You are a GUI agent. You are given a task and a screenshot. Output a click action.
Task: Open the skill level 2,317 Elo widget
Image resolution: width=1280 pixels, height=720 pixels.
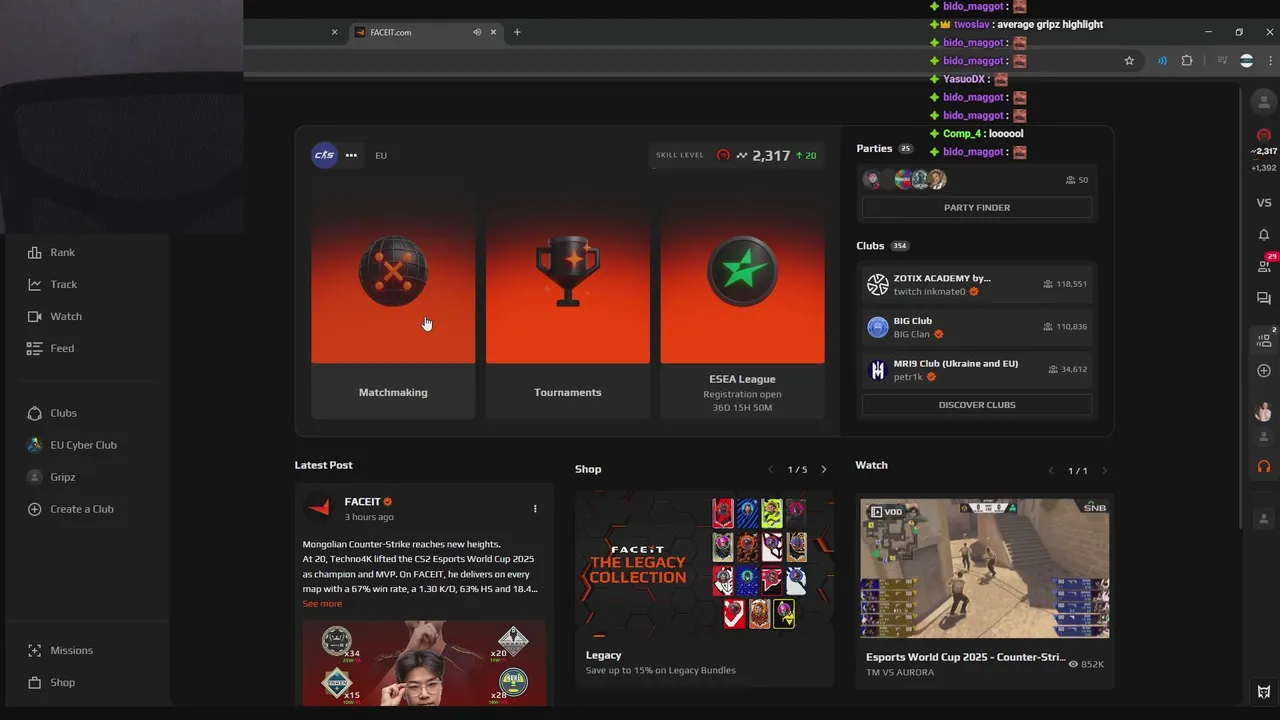coord(737,155)
